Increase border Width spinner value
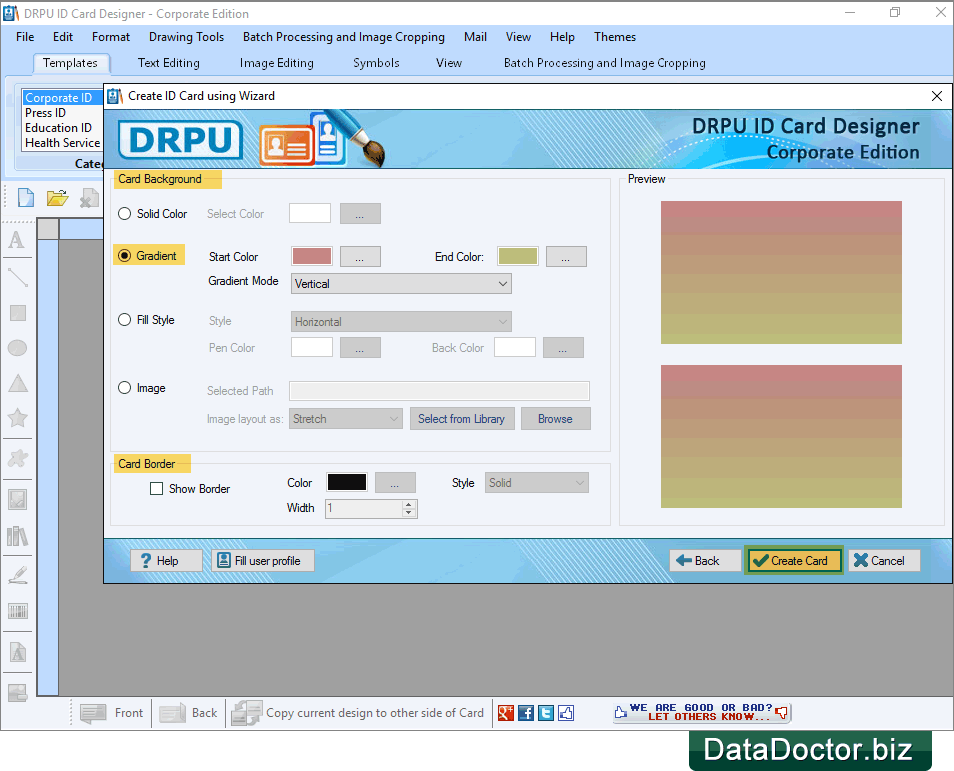The height and width of the screenshot is (771, 954). (409, 504)
